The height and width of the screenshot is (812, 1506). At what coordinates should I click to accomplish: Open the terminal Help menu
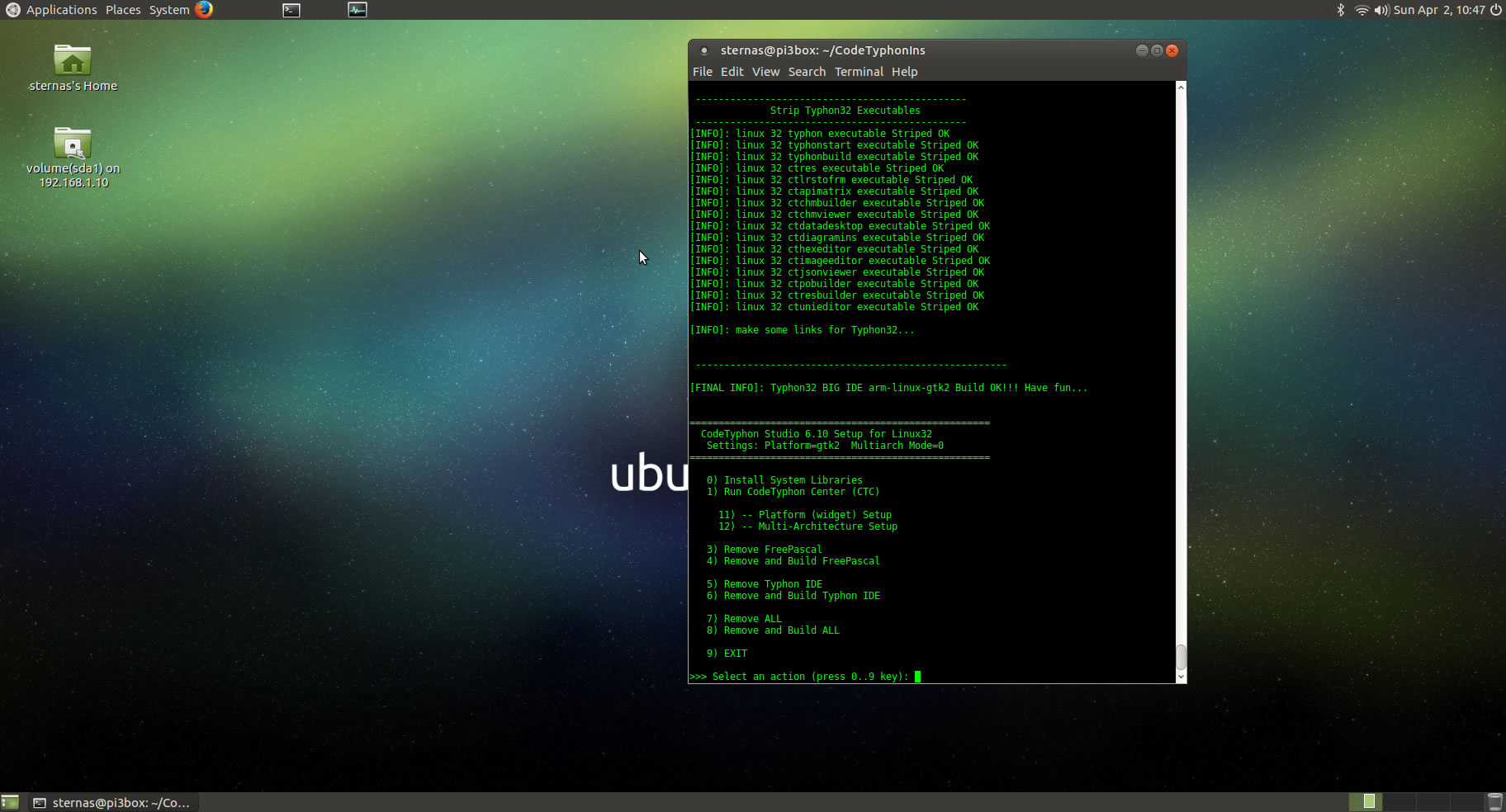pos(904,72)
